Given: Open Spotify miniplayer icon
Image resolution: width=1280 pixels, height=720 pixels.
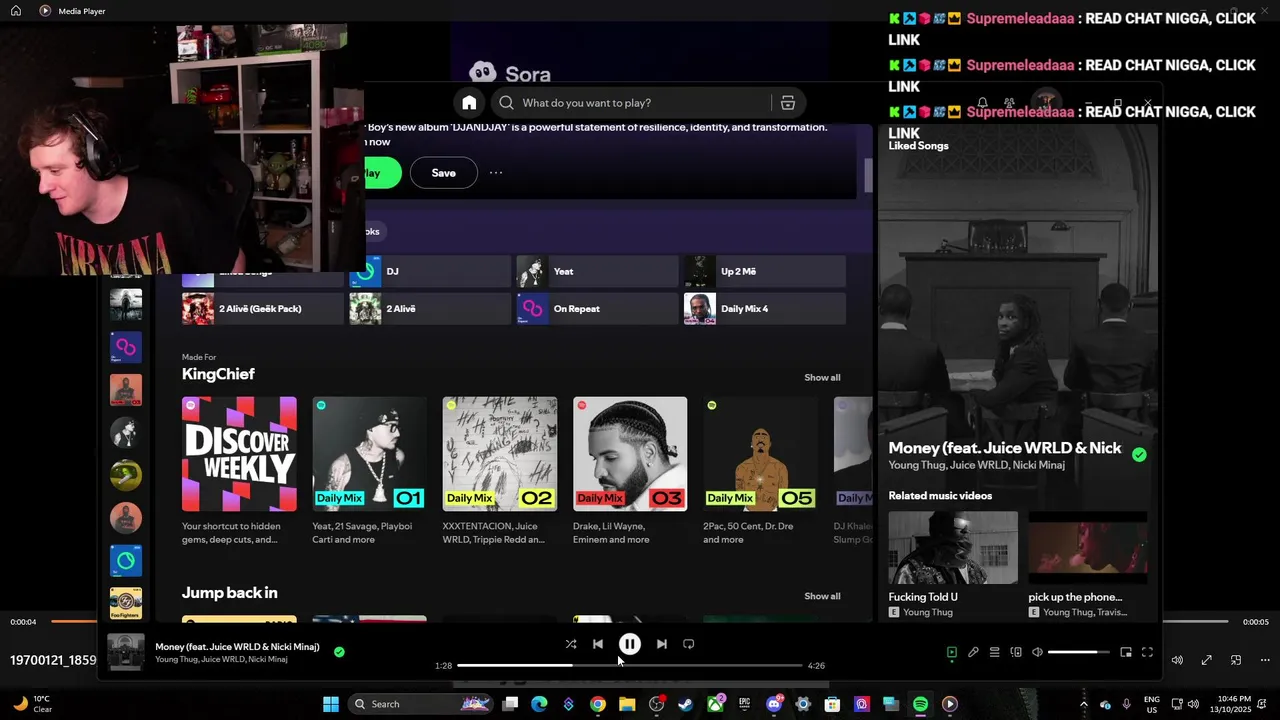Looking at the screenshot, I should 1126,652.
